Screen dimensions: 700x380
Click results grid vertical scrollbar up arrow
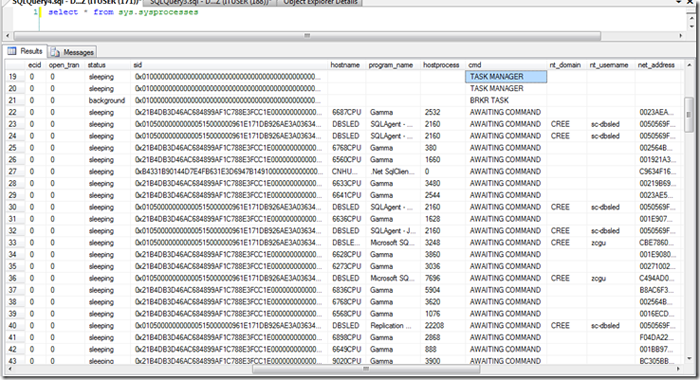pos(689,65)
